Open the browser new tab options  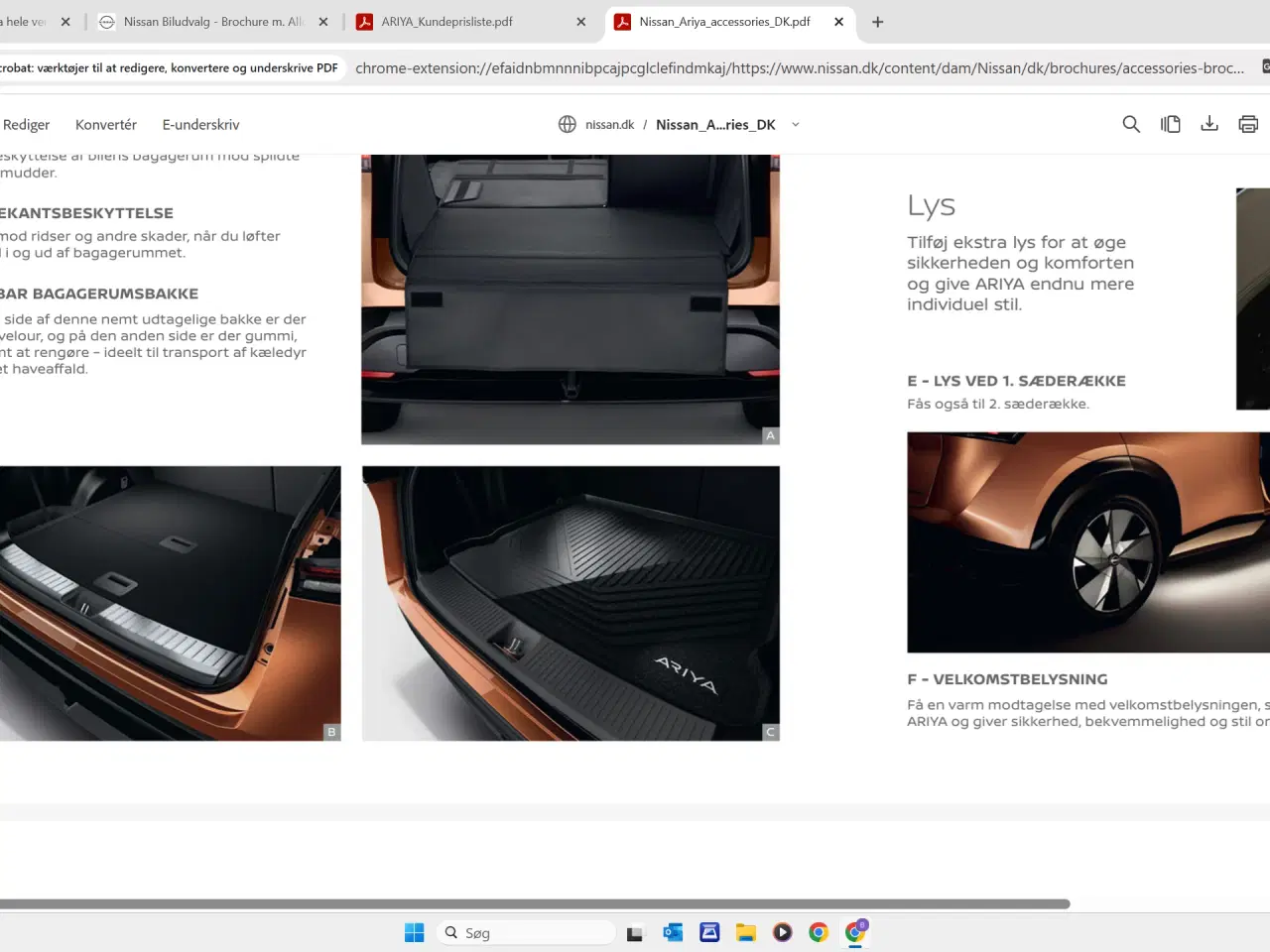[x=877, y=21]
